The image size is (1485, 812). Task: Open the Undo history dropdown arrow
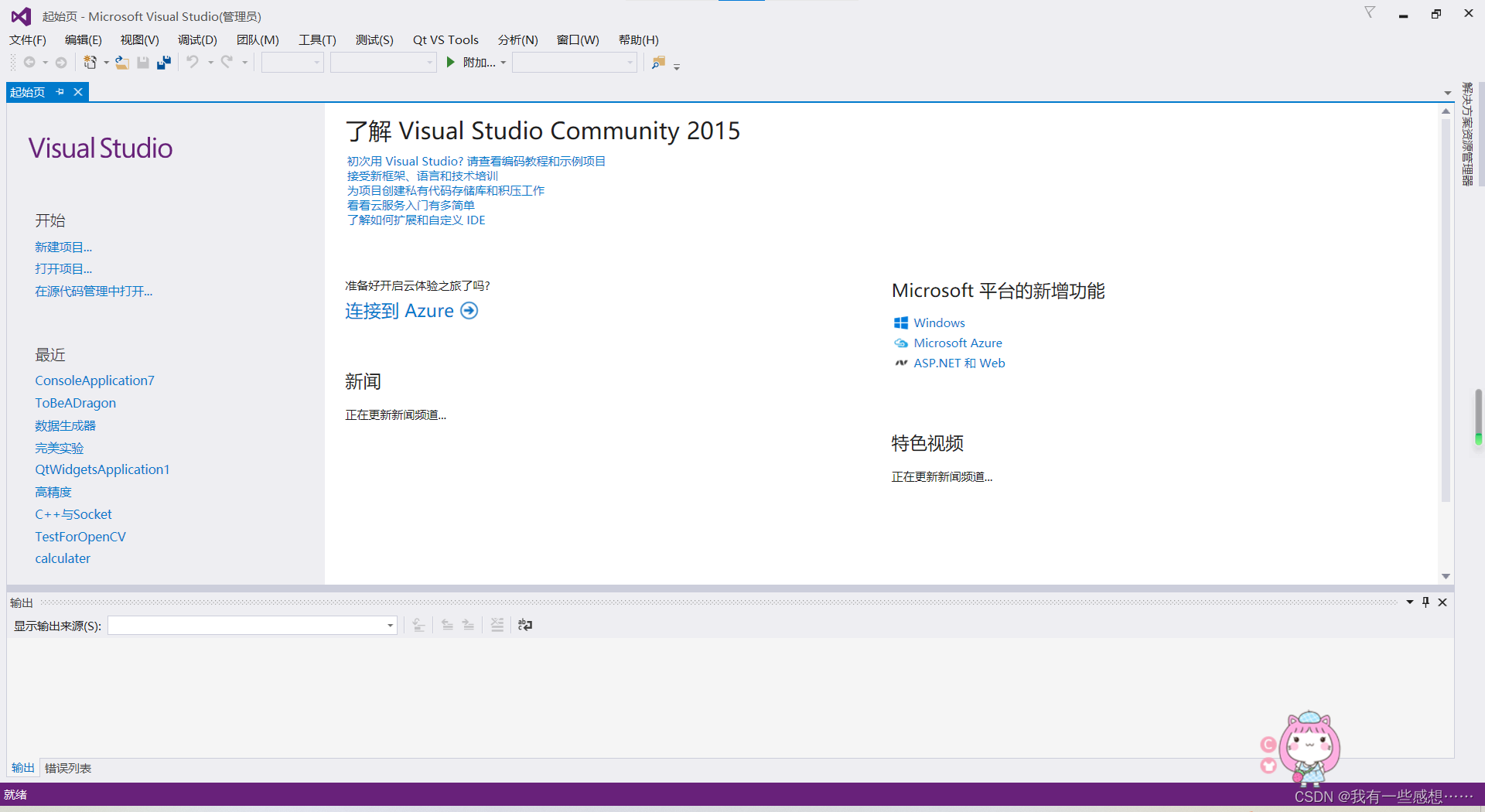click(x=210, y=63)
